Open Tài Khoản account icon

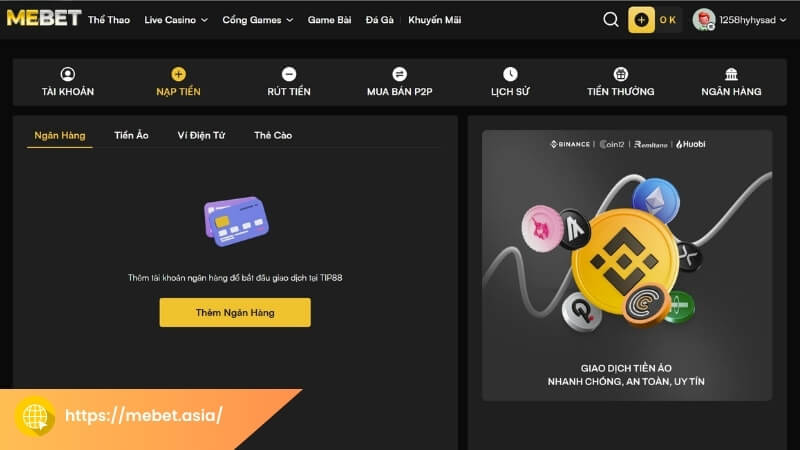point(67,74)
